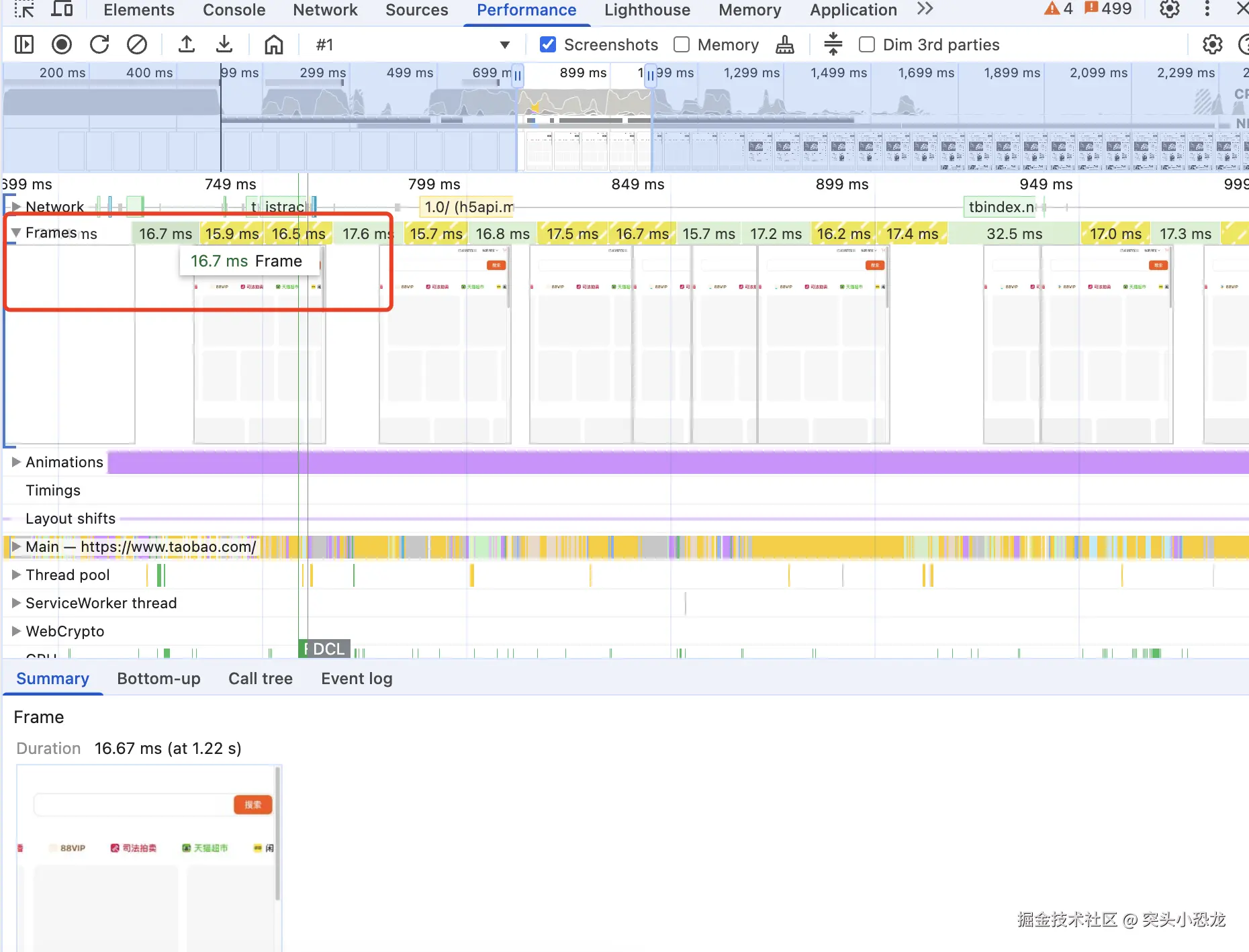Viewport: 1249px width, 952px height.
Task: Open the capture settings gear icon
Action: 1213,45
